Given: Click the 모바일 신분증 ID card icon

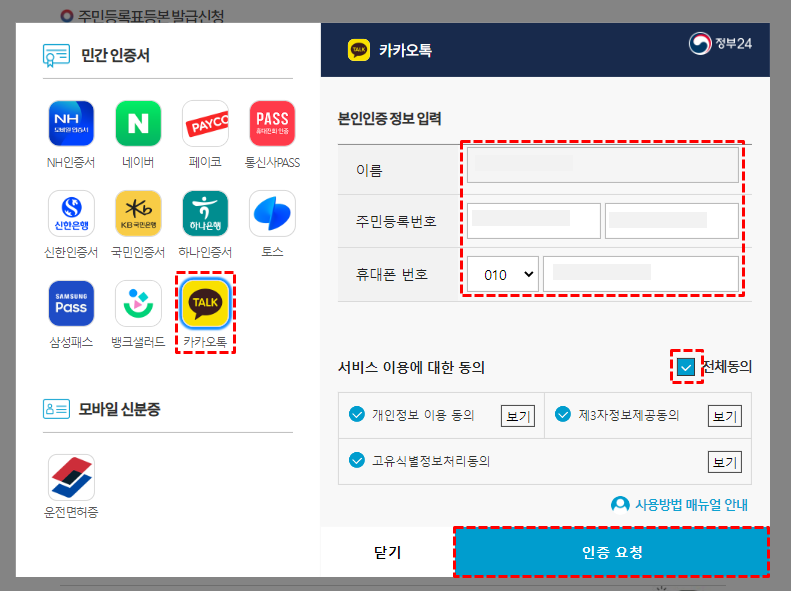Looking at the screenshot, I should point(56,409).
